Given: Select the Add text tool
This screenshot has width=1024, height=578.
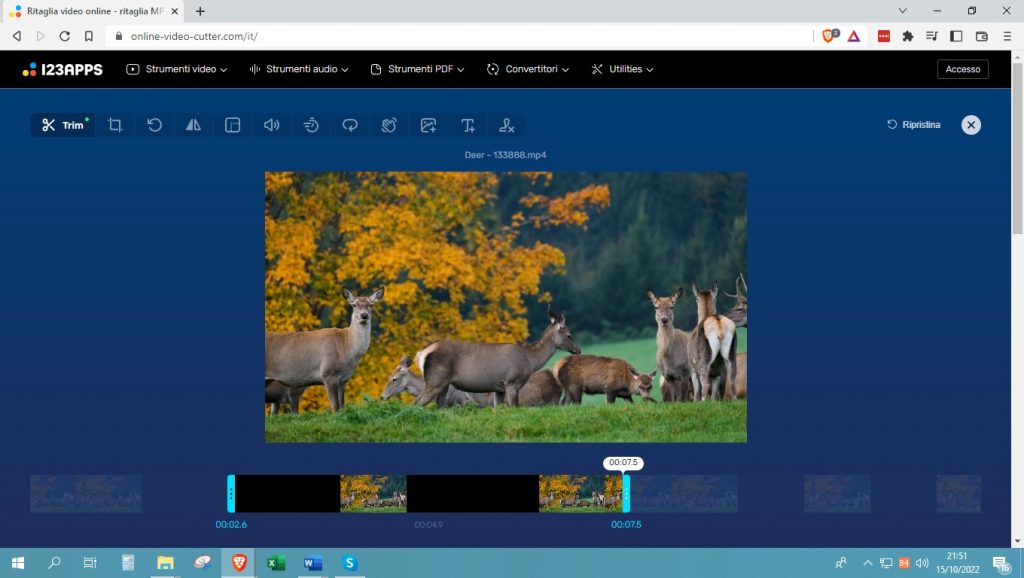Looking at the screenshot, I should pos(467,125).
